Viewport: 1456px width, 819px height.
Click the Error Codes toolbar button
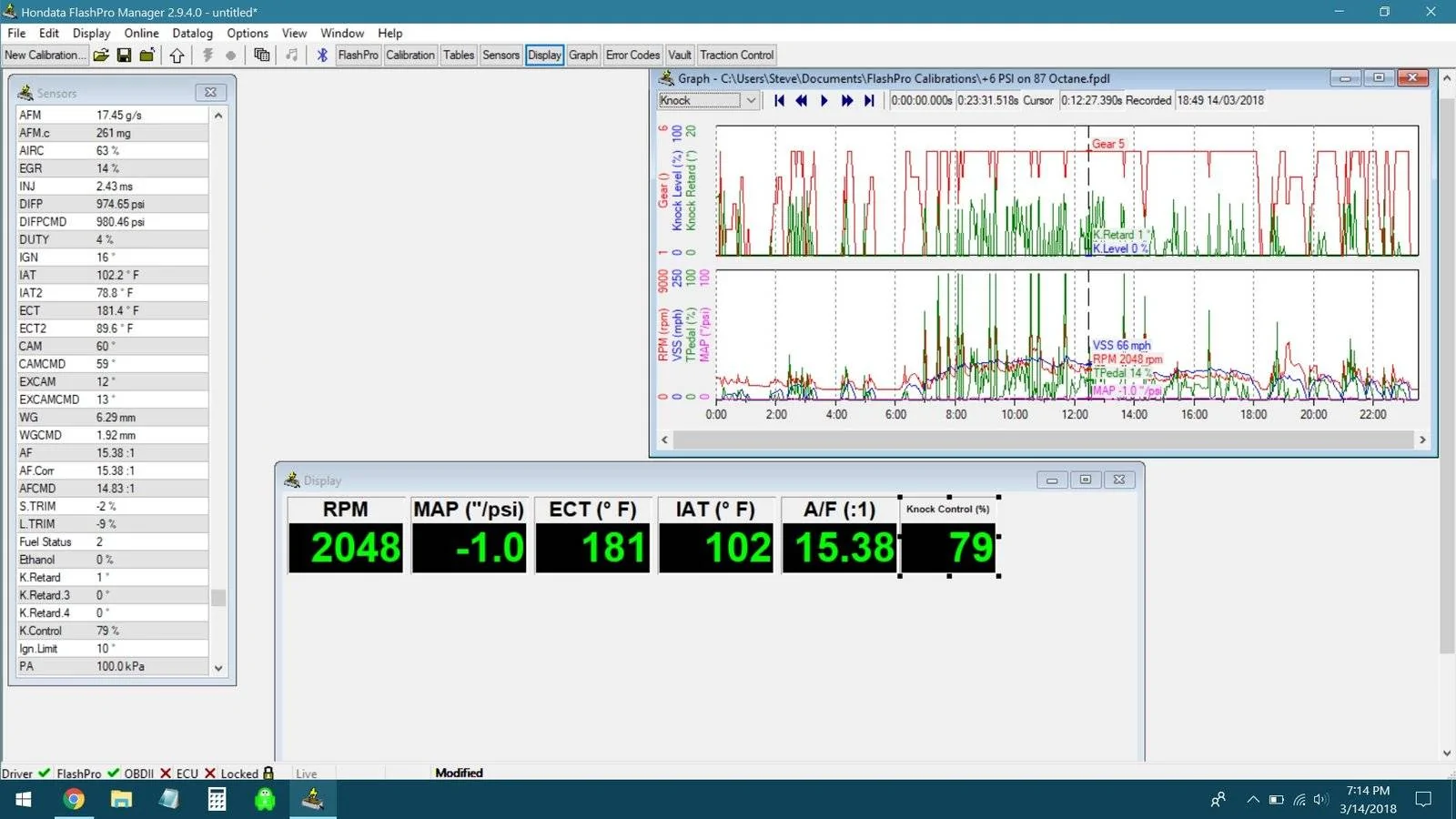[632, 56]
